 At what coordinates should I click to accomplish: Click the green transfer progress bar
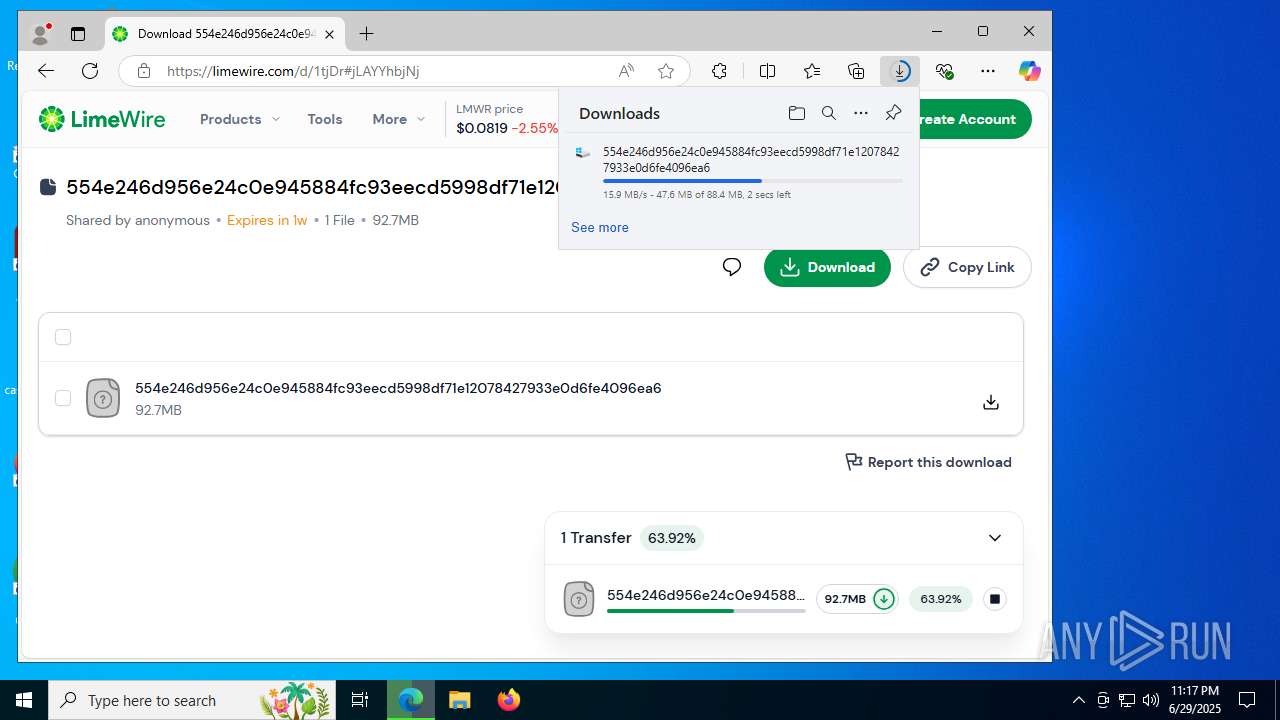tap(706, 610)
